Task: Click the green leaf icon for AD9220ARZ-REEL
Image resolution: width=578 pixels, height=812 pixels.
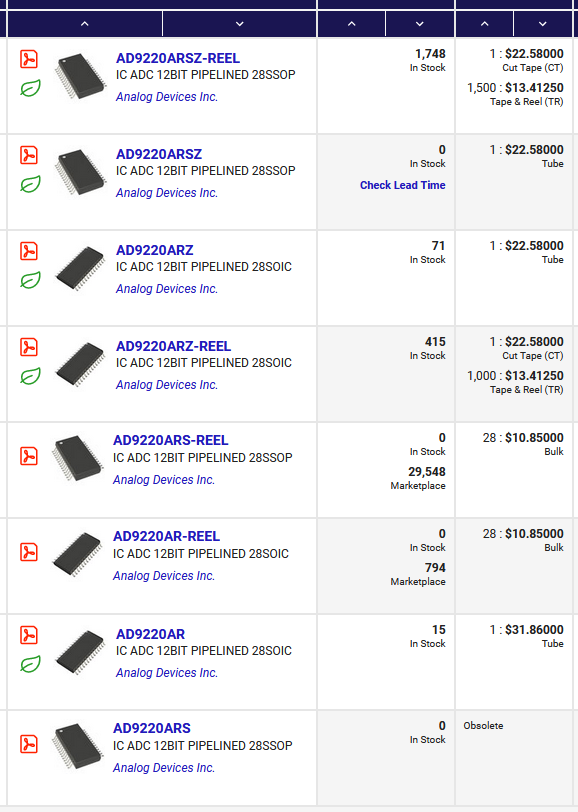Action: tap(30, 376)
